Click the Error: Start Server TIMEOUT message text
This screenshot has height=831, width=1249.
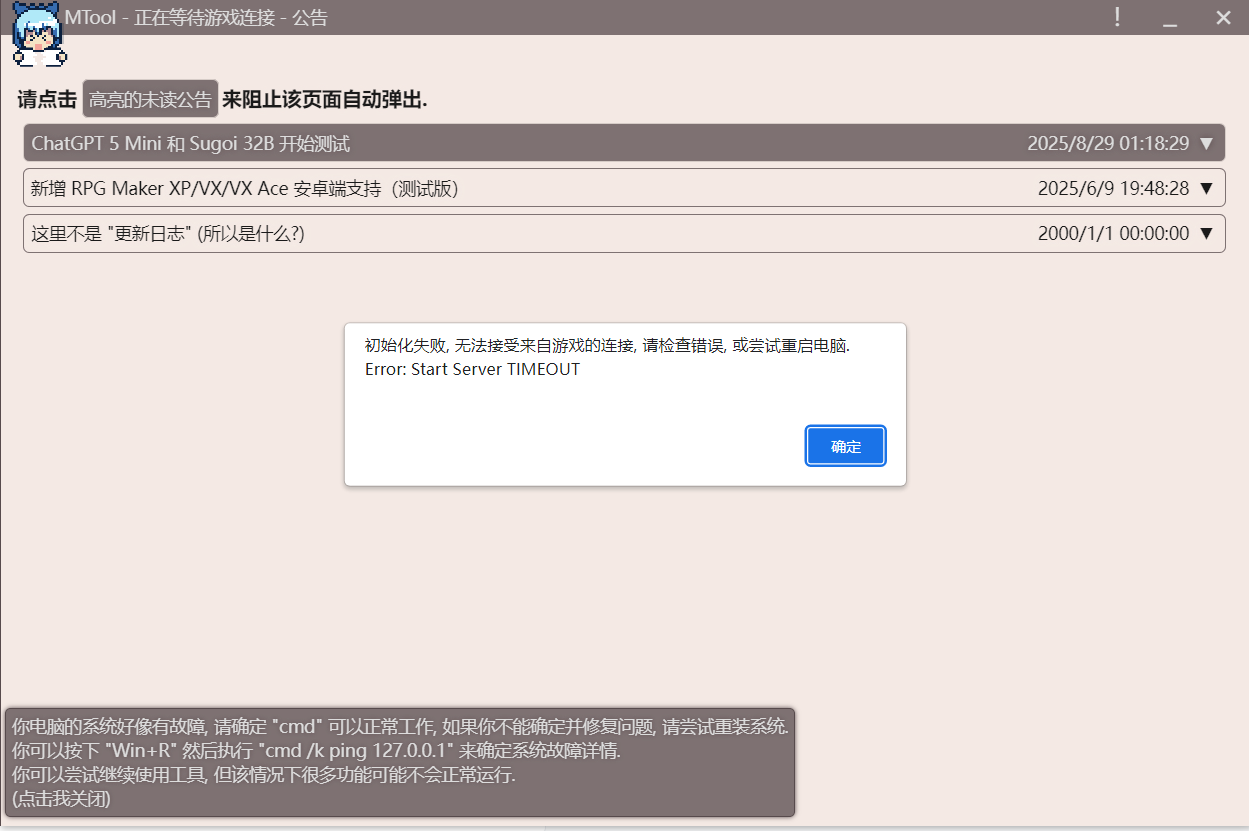473,369
